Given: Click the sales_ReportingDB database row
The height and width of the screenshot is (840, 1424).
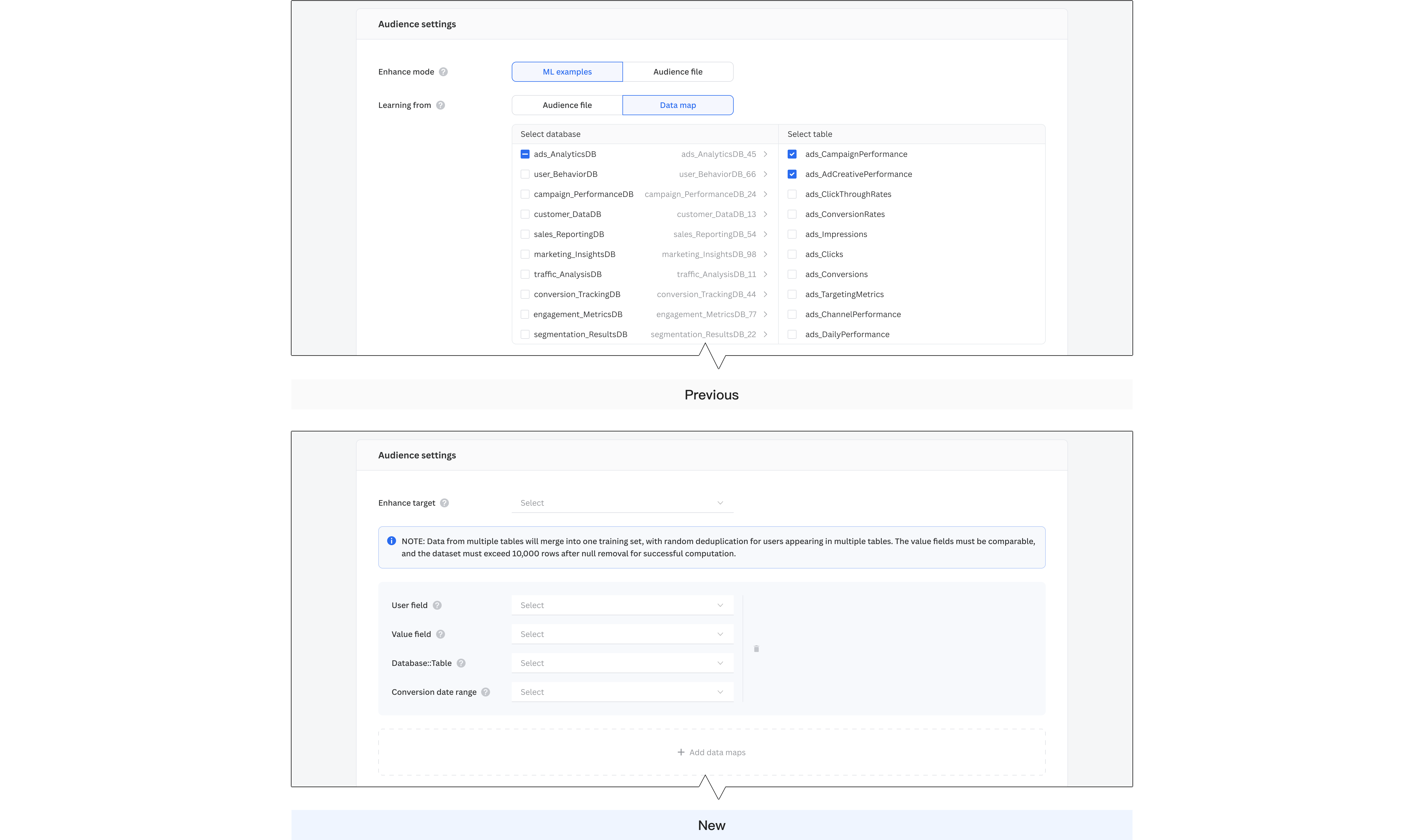Looking at the screenshot, I should (x=645, y=234).
